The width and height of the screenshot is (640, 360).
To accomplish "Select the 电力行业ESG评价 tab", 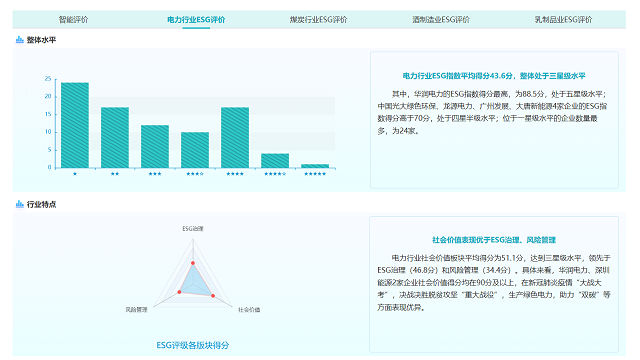I will click(x=196, y=20).
